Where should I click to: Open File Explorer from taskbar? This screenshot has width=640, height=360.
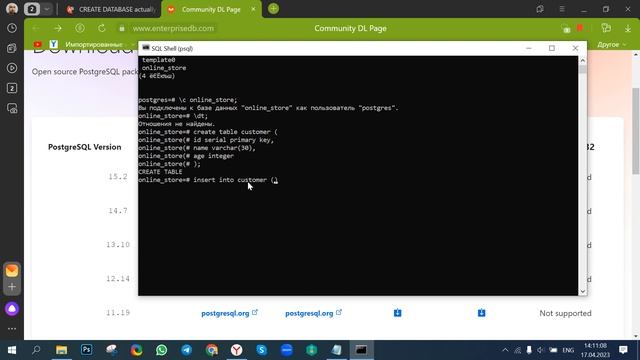pyautogui.click(x=62, y=350)
